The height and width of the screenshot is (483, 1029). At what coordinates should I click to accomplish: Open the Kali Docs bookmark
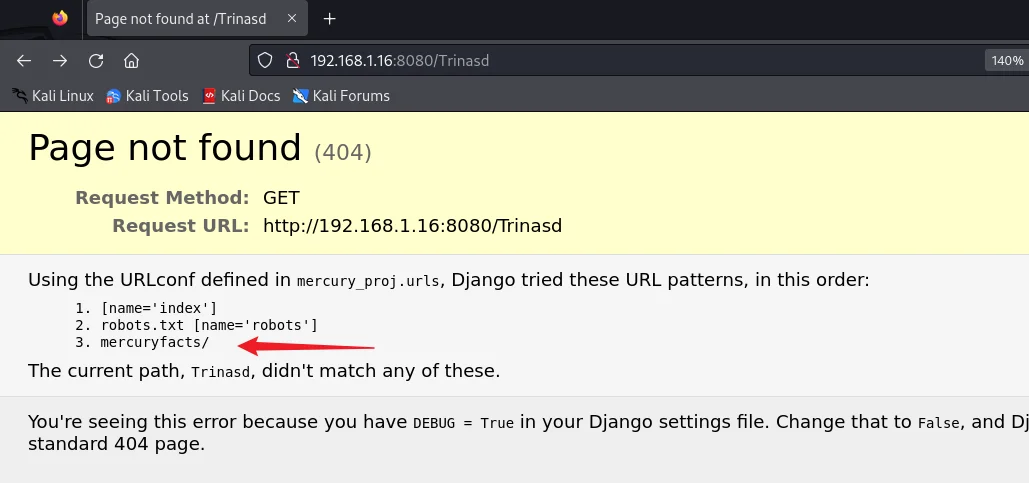pos(241,96)
